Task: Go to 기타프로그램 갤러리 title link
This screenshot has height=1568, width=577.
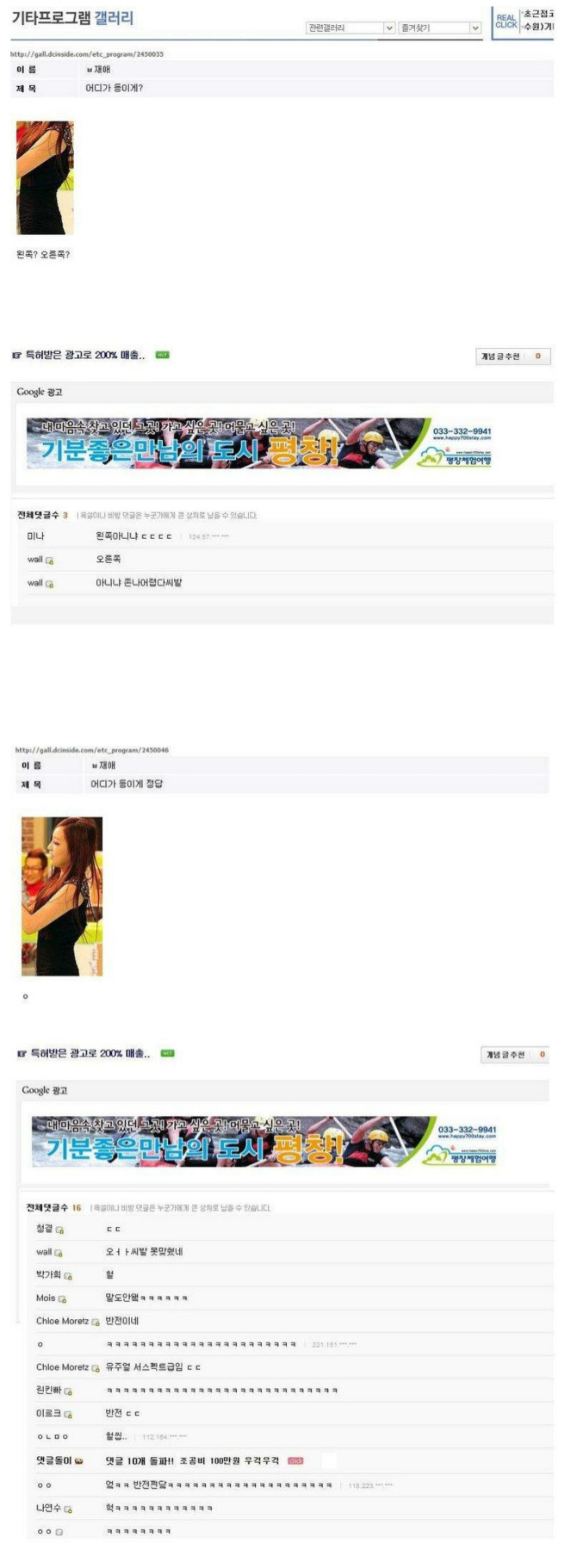Action: coord(72,18)
